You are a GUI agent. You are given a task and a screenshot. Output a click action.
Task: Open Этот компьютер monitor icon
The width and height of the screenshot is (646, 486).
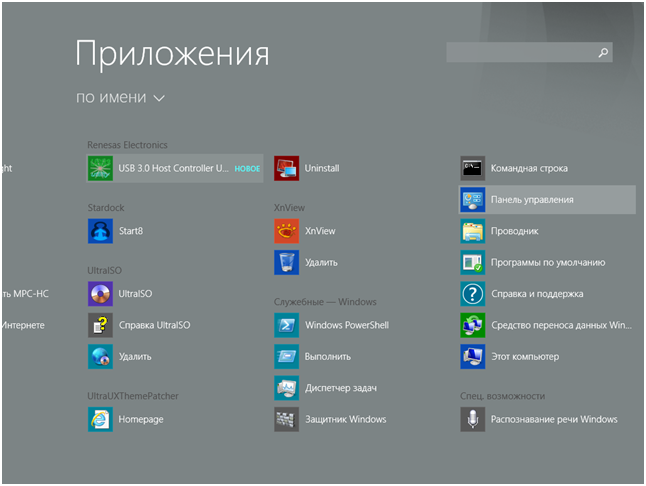coord(473,357)
